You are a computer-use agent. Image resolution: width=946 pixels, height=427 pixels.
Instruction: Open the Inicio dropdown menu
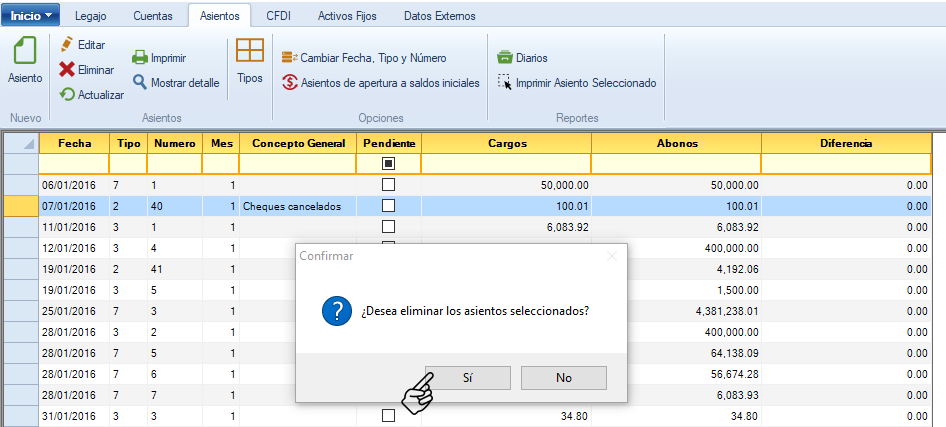(31, 15)
